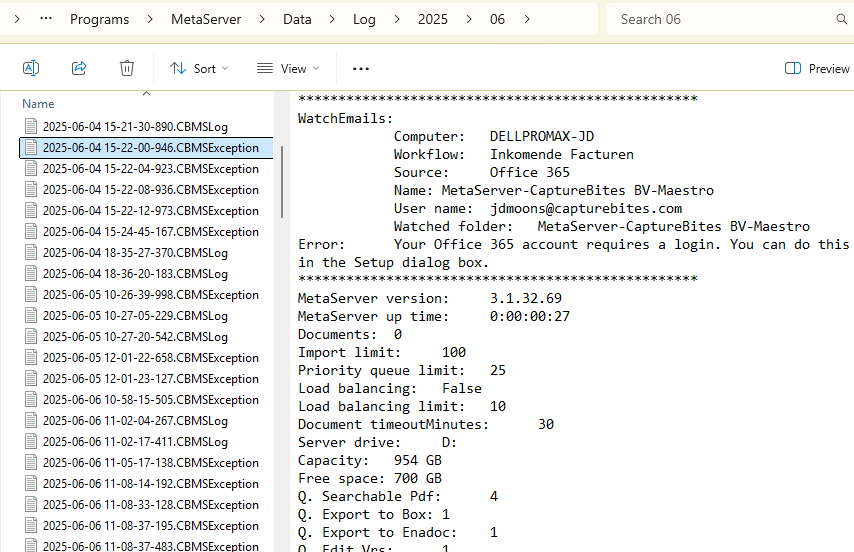Select file 2025-06-04 15-22-08-936.CBMSException
The width and height of the screenshot is (854, 552).
pos(150,190)
